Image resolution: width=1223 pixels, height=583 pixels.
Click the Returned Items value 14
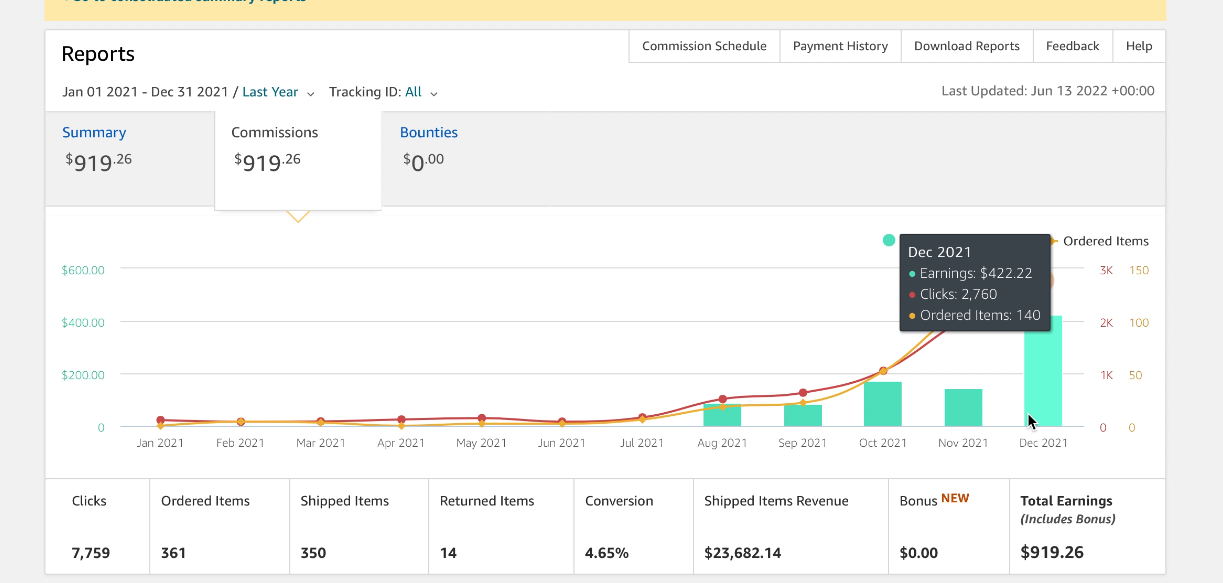pos(448,553)
